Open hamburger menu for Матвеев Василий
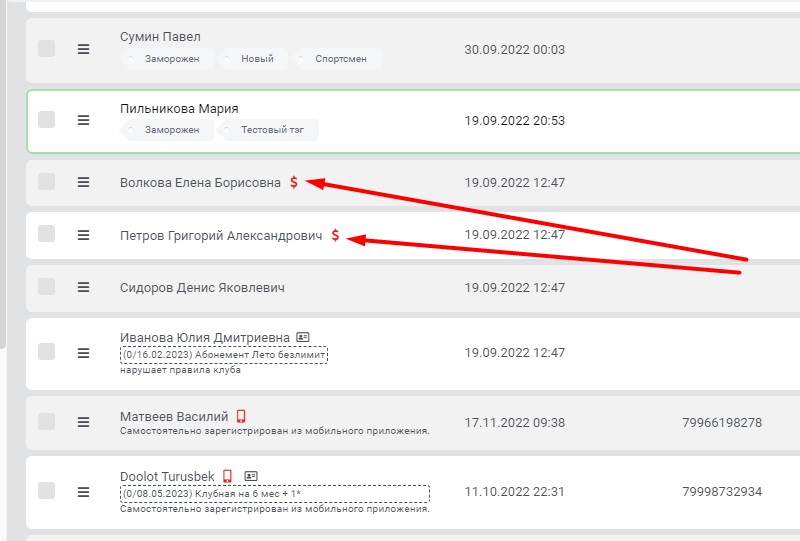The image size is (800, 541). 83,422
